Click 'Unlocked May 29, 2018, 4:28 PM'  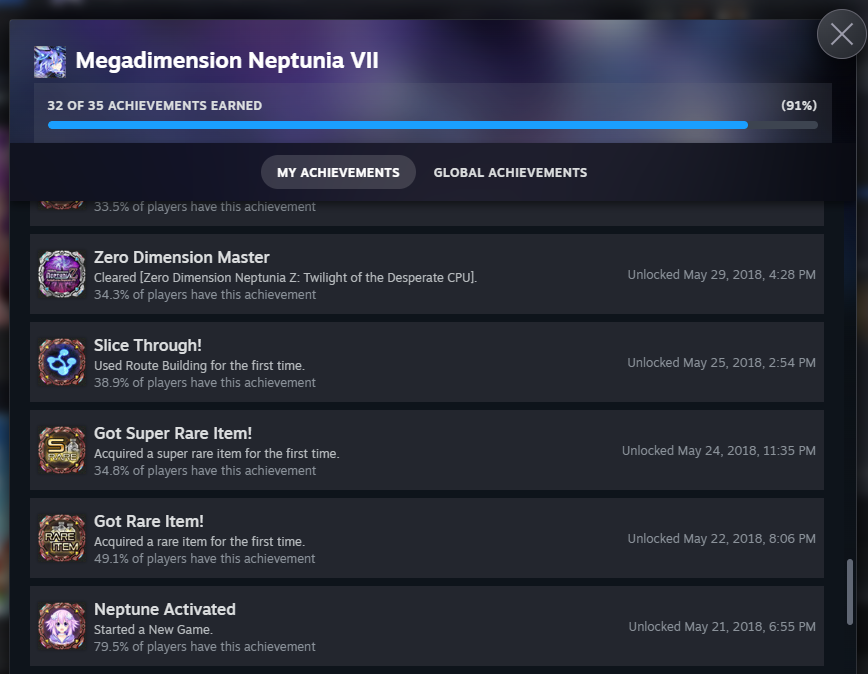pos(721,274)
